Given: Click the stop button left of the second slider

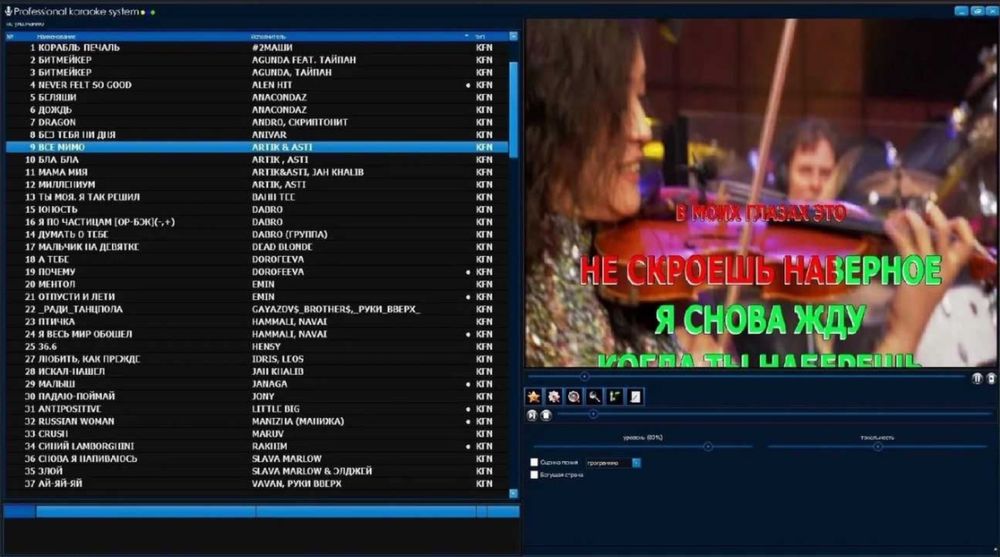Looking at the screenshot, I should pos(546,415).
